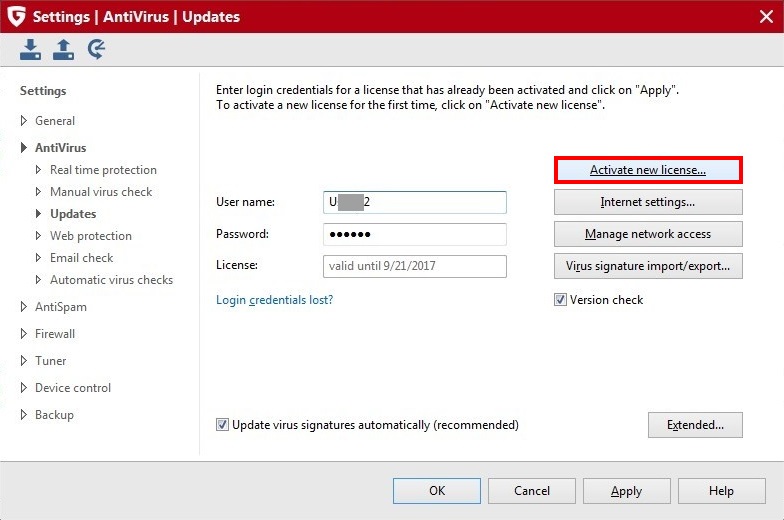Open Help from the dialog
The width and height of the screenshot is (784, 520).
[722, 491]
